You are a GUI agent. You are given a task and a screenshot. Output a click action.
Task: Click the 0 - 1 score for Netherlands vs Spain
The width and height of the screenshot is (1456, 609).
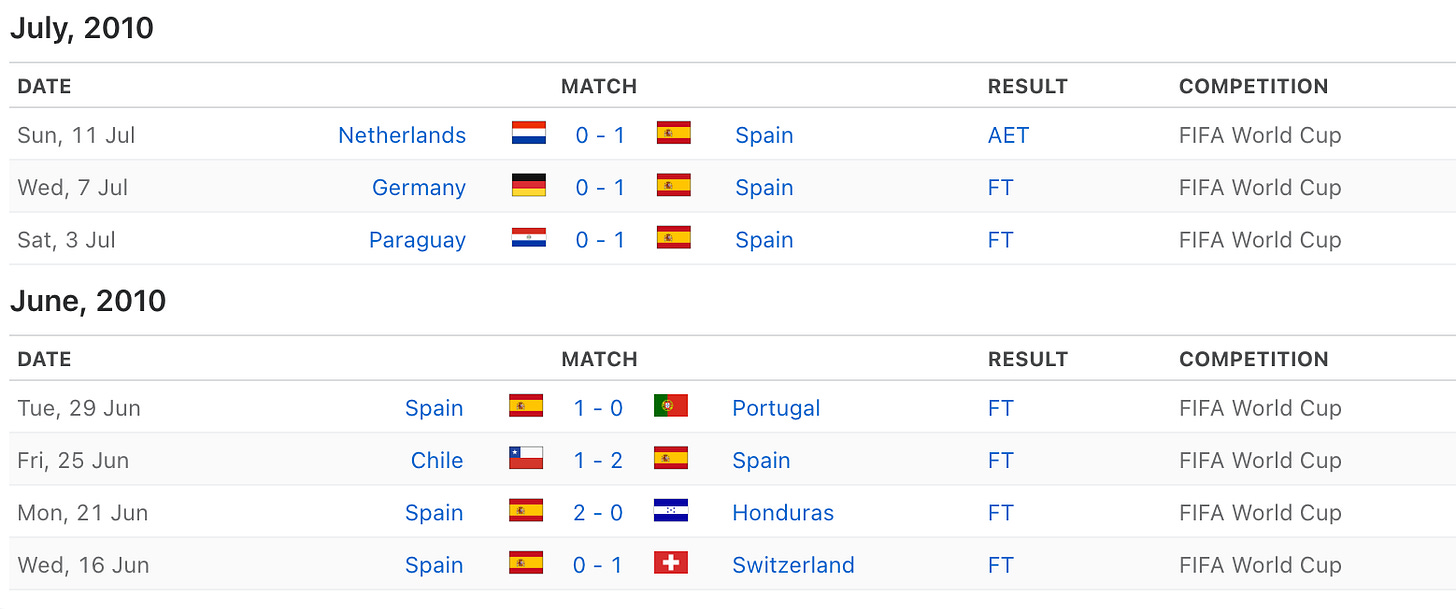tap(600, 135)
